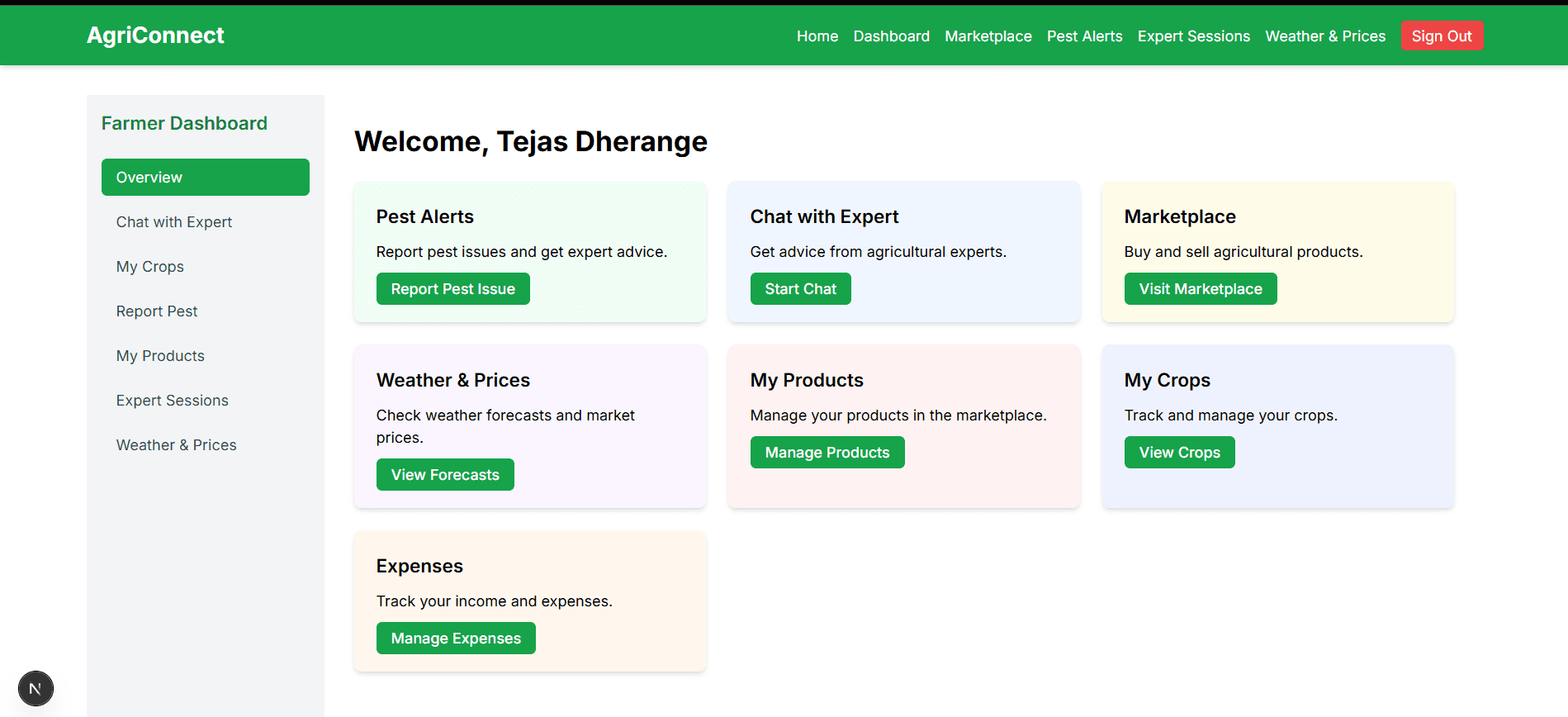Screen dimensions: 1568x717
Task: Open Chat with Expert in the sidebar
Action: (x=174, y=222)
